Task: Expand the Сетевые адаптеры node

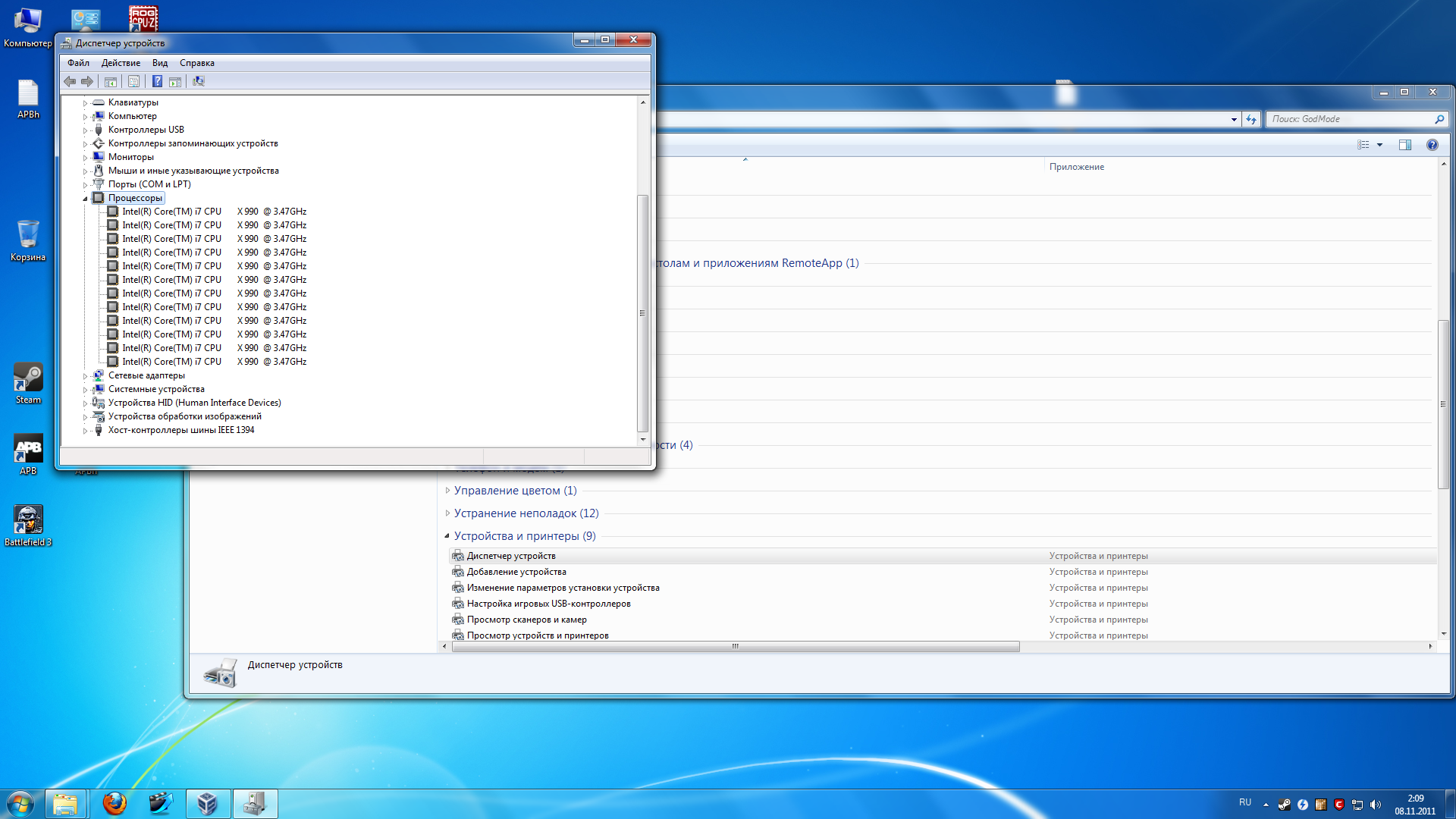Action: point(85,376)
